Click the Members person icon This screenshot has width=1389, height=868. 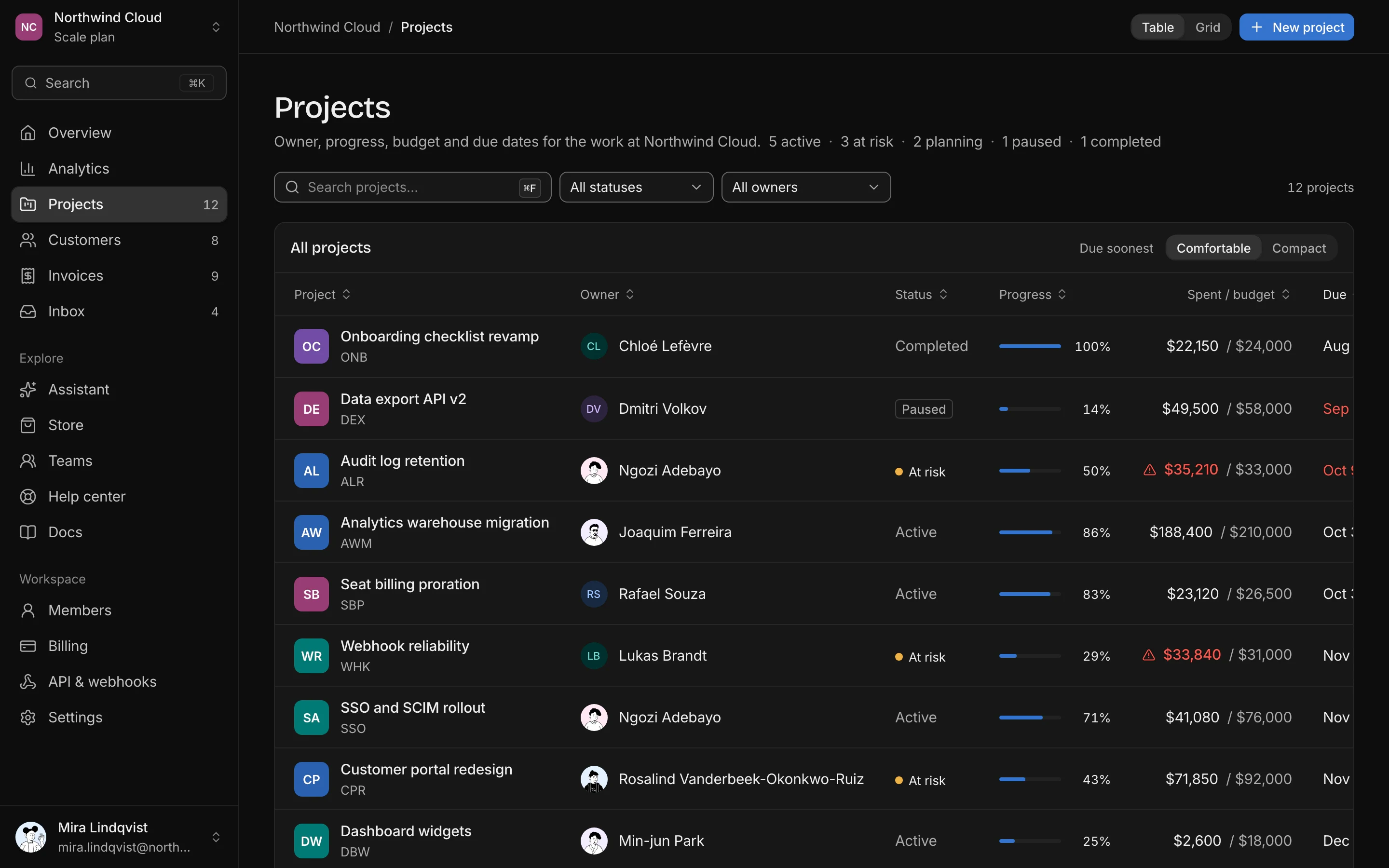[x=27, y=610]
